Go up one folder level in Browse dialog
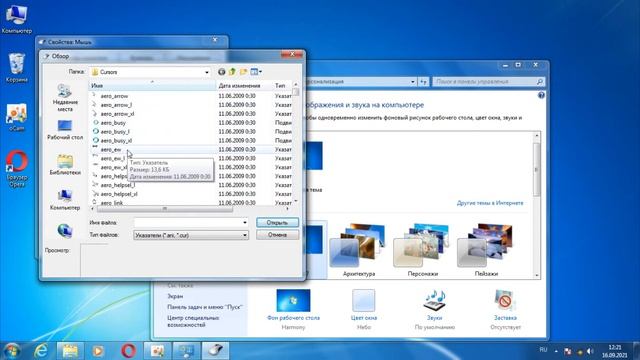The height and width of the screenshot is (360, 640). pyautogui.click(x=232, y=72)
